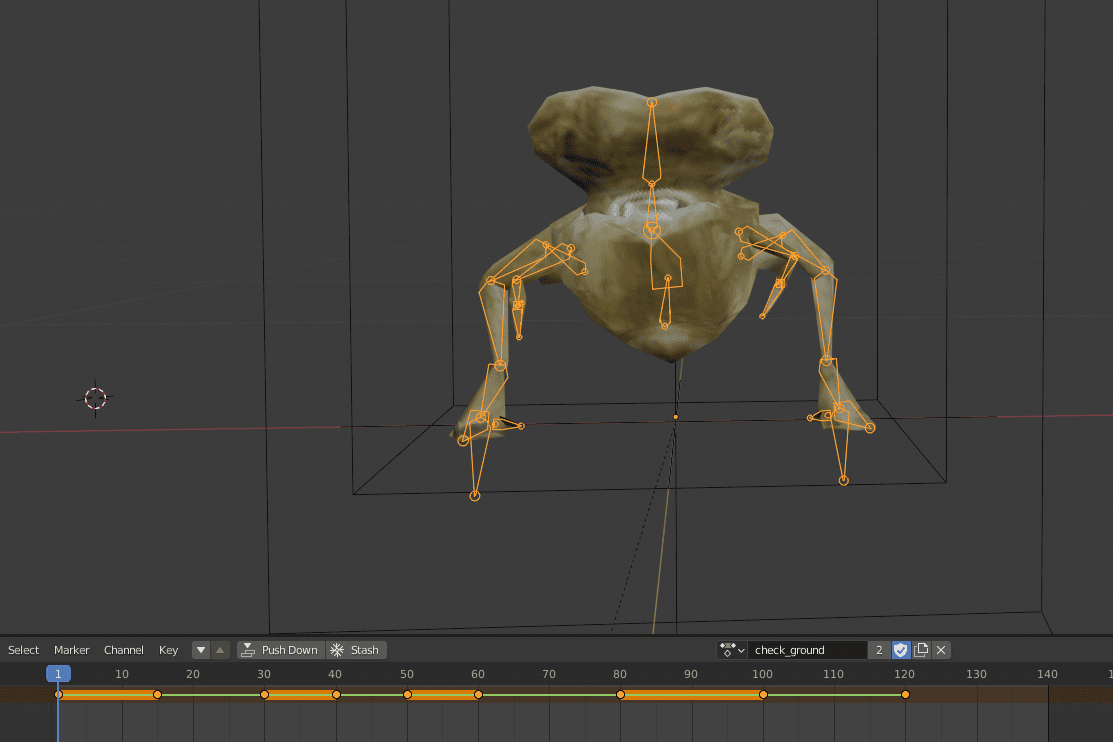The width and height of the screenshot is (1113, 742).
Task: Open the Select menu in action editor
Action: click(x=24, y=650)
